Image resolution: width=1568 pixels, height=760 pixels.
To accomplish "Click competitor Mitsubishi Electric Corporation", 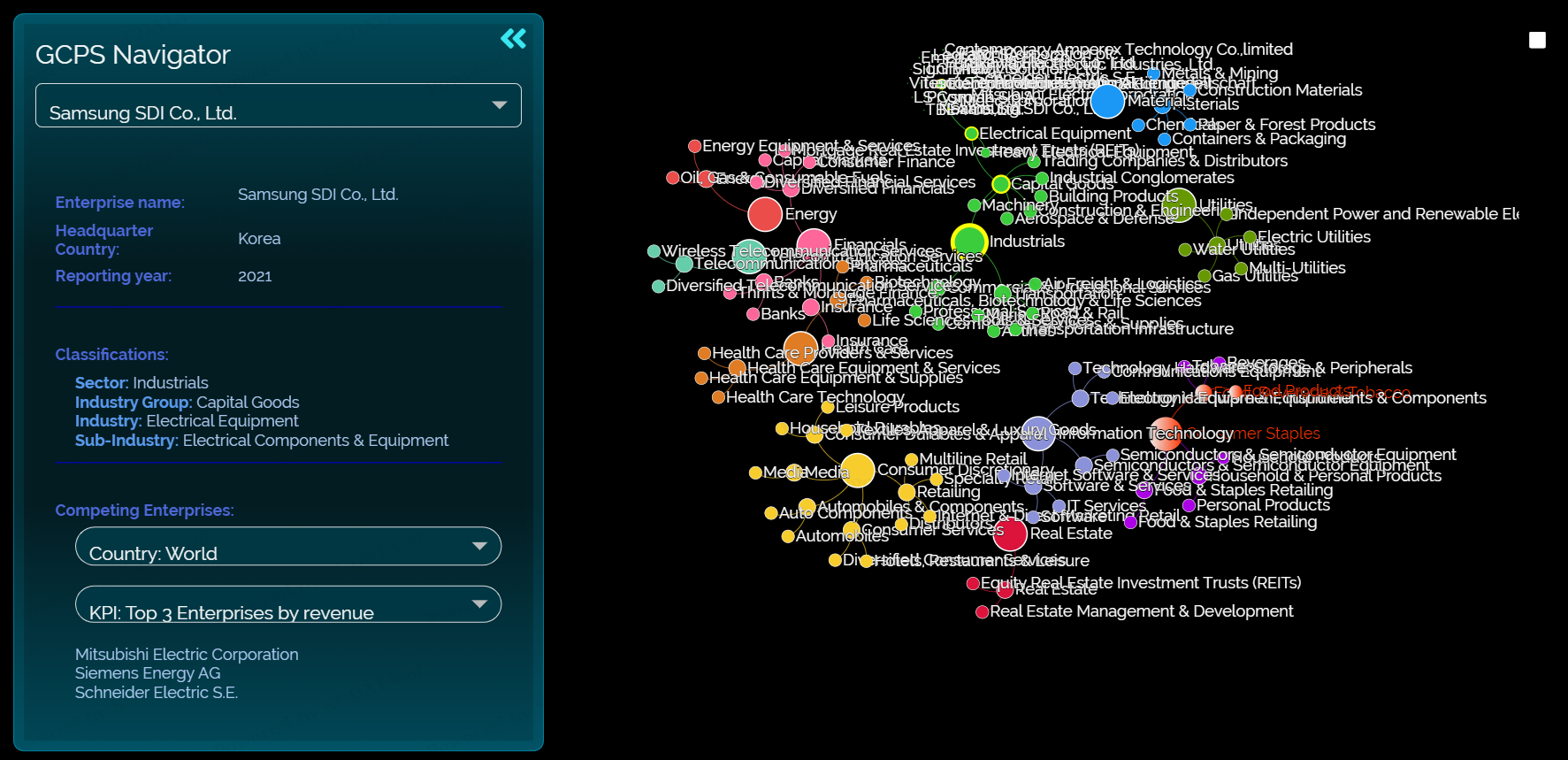I will (x=187, y=655).
